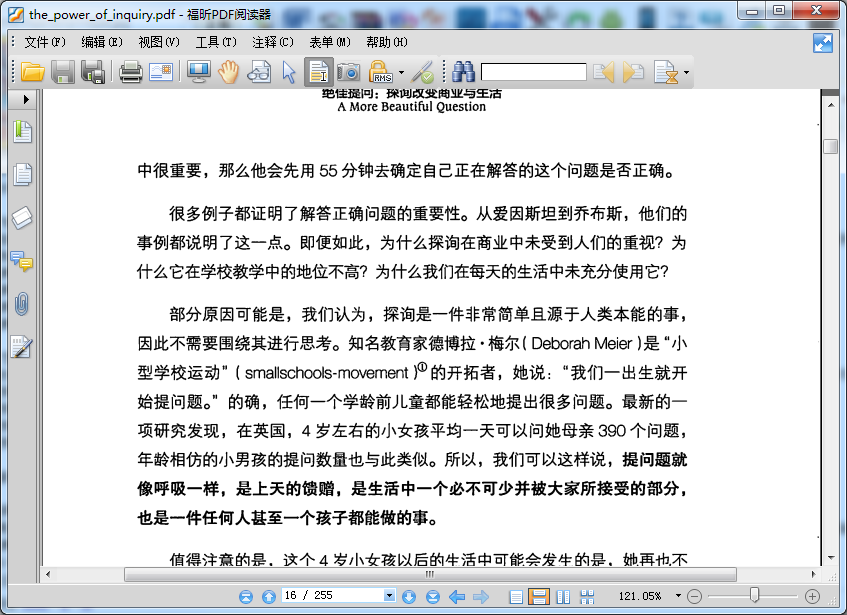This screenshot has height=615, width=847.
Task: Open the 文件(F) menu
Action: 45,42
